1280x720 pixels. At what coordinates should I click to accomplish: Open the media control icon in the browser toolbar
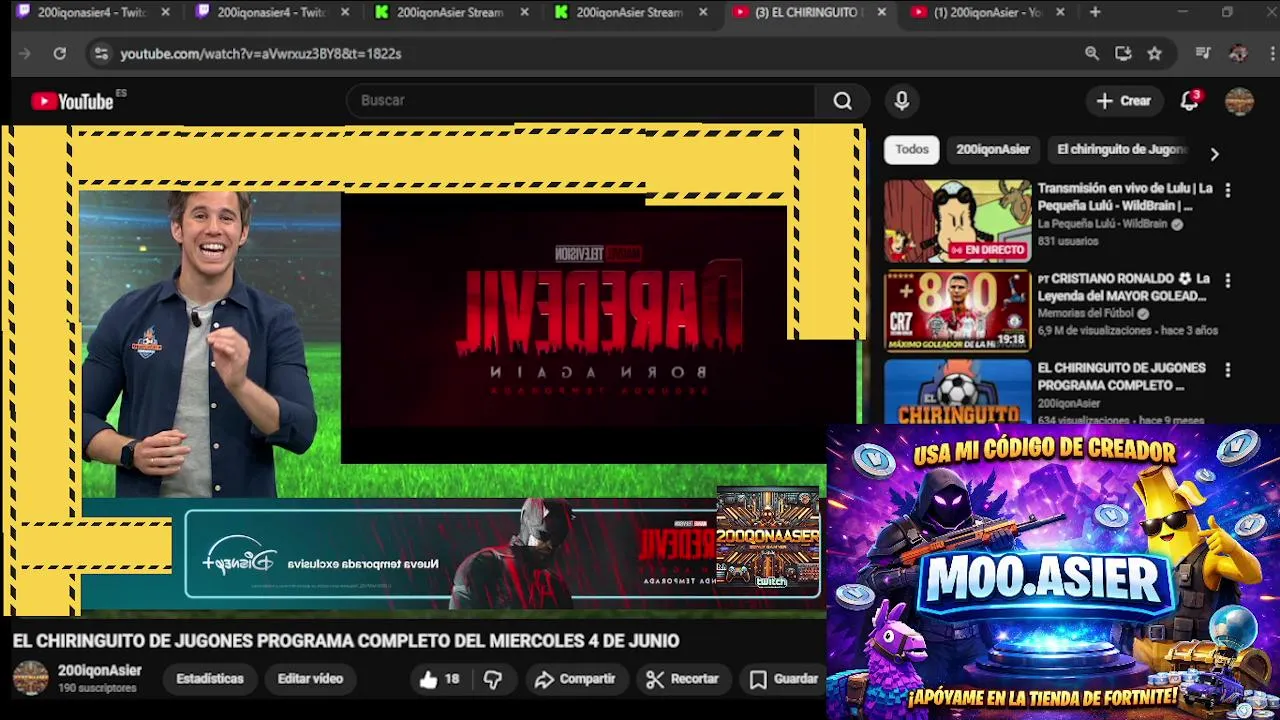(x=1203, y=53)
